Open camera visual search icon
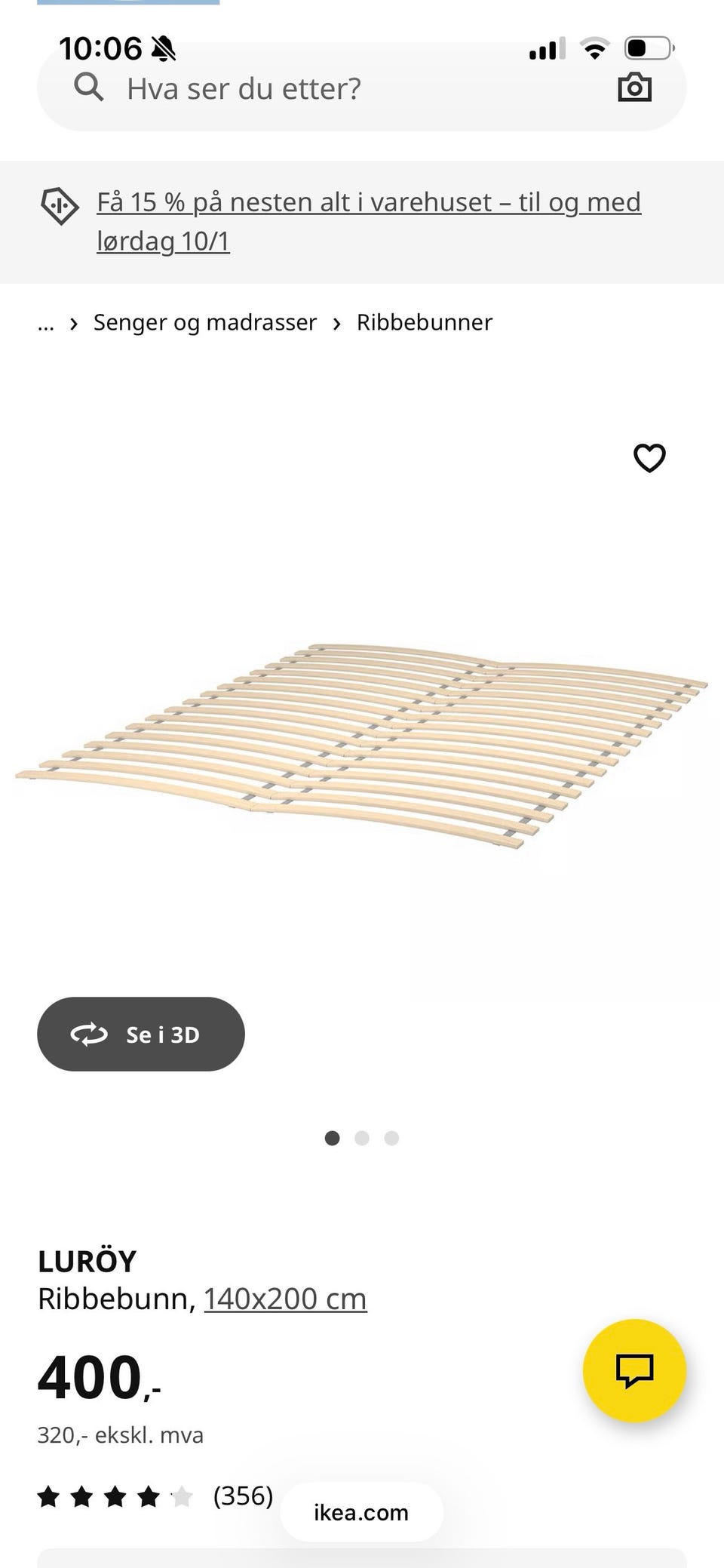This screenshot has width=724, height=1568. coord(634,88)
